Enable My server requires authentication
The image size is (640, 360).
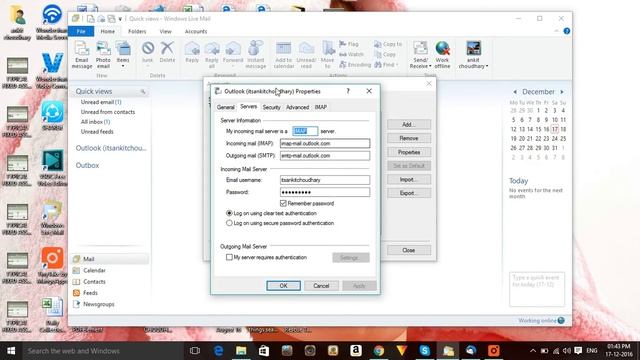(229, 257)
